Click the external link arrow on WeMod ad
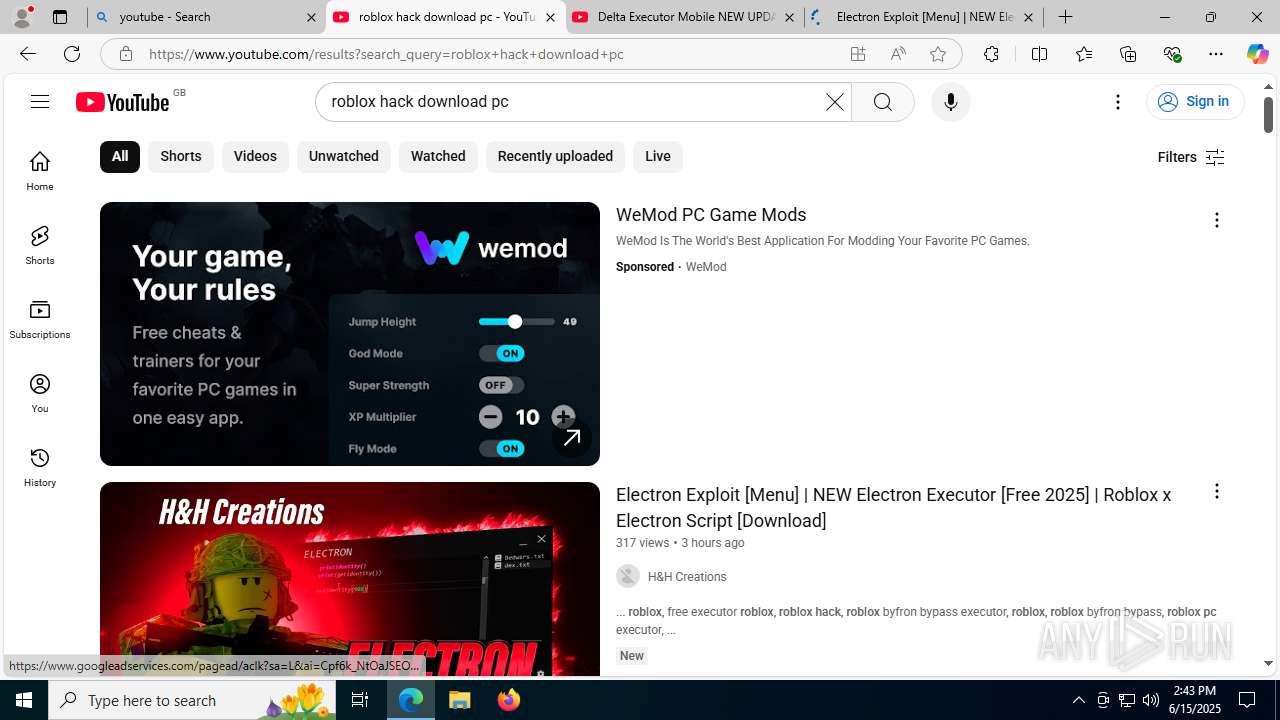Screen dimensions: 1280x720 572,438
